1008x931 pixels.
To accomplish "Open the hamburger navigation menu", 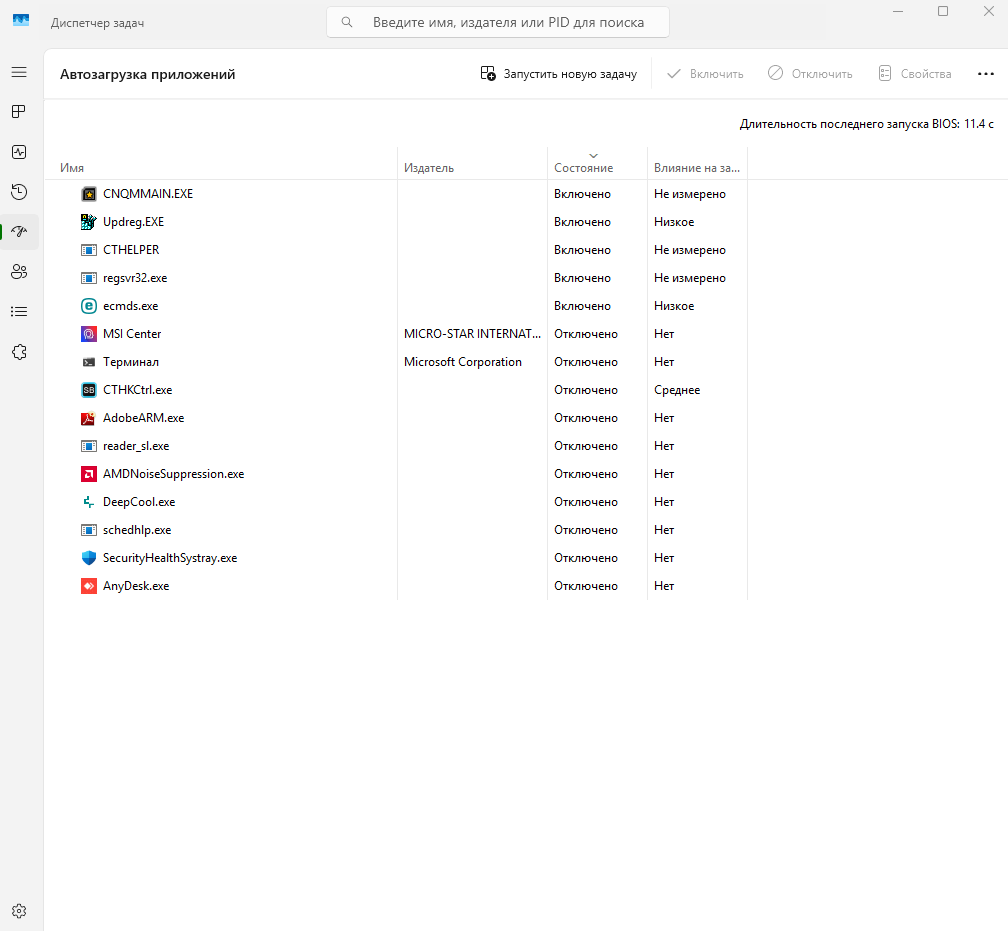I will [19, 72].
